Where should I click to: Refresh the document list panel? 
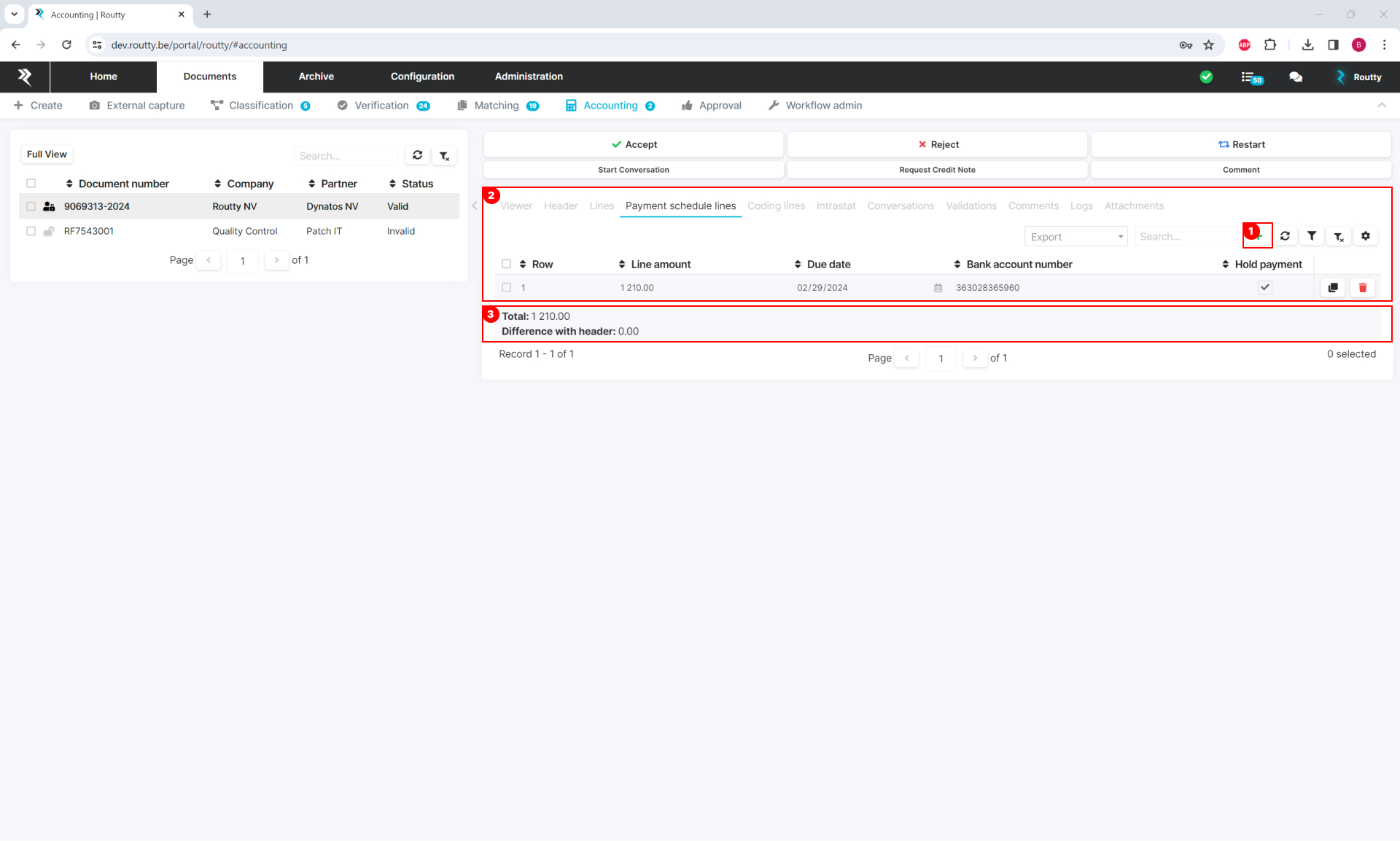click(x=417, y=155)
